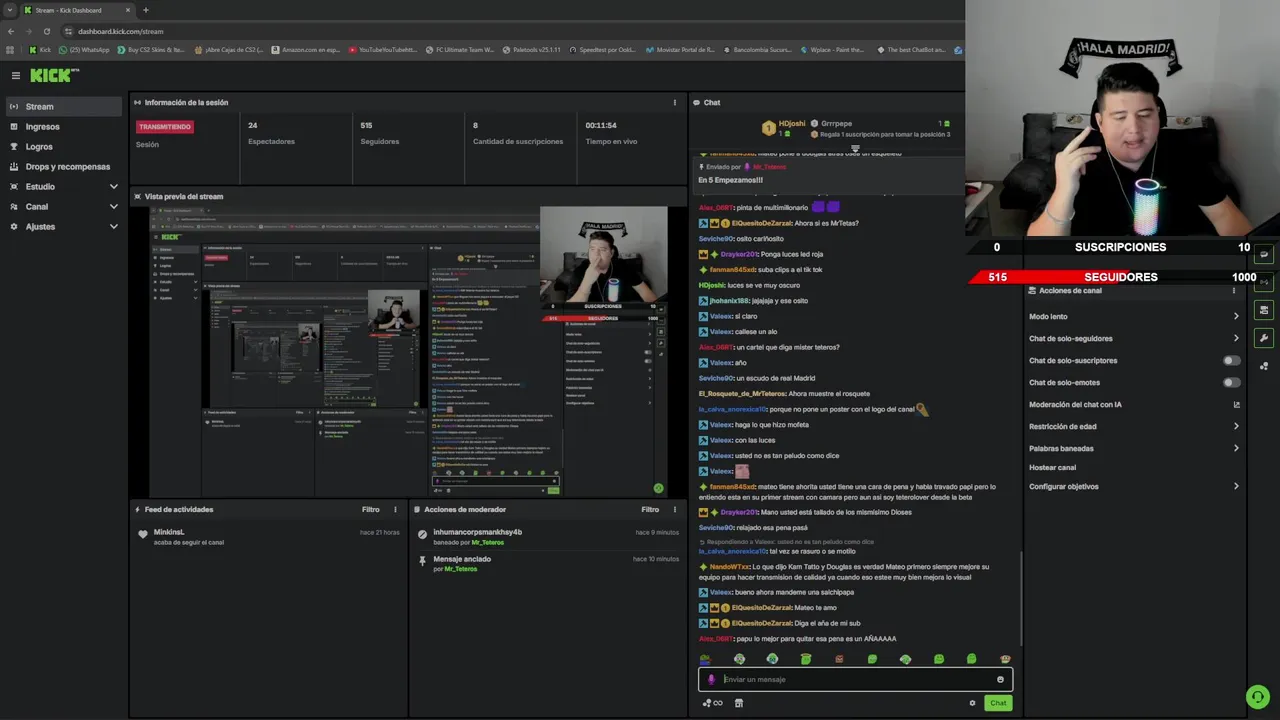Expand Chat de solo-seguidores options

1236,338
